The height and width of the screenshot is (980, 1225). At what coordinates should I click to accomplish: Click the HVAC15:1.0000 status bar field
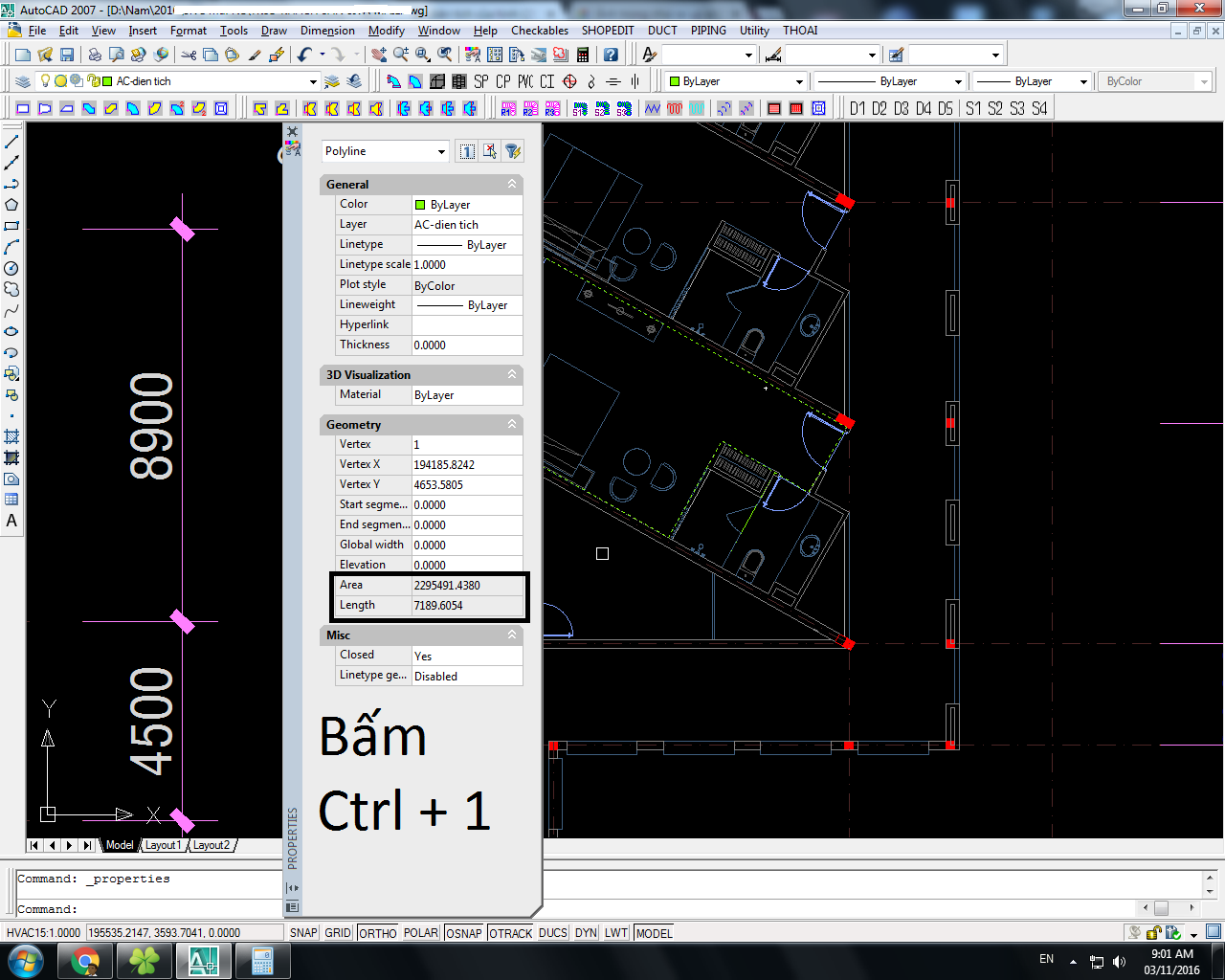coord(44,933)
